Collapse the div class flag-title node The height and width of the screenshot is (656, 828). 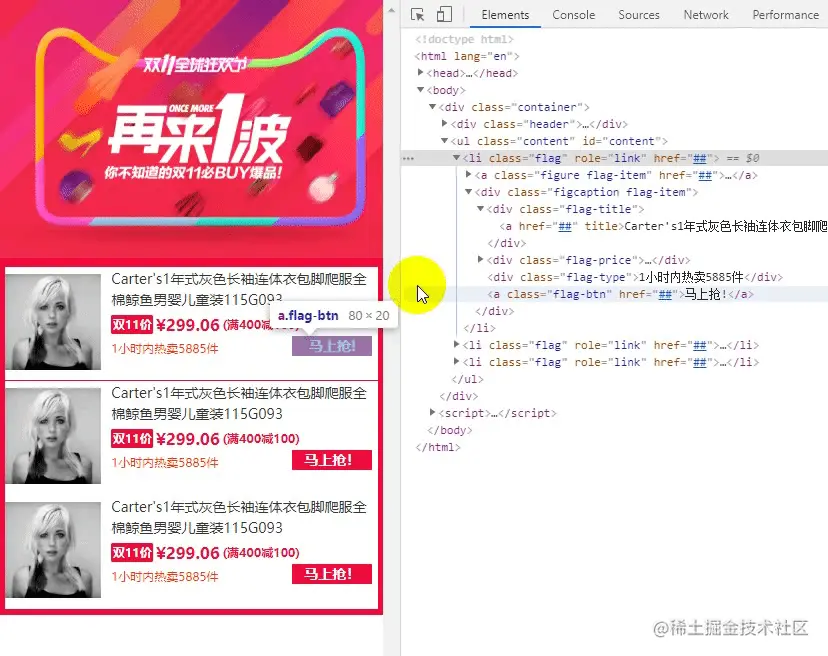pyautogui.click(x=480, y=209)
